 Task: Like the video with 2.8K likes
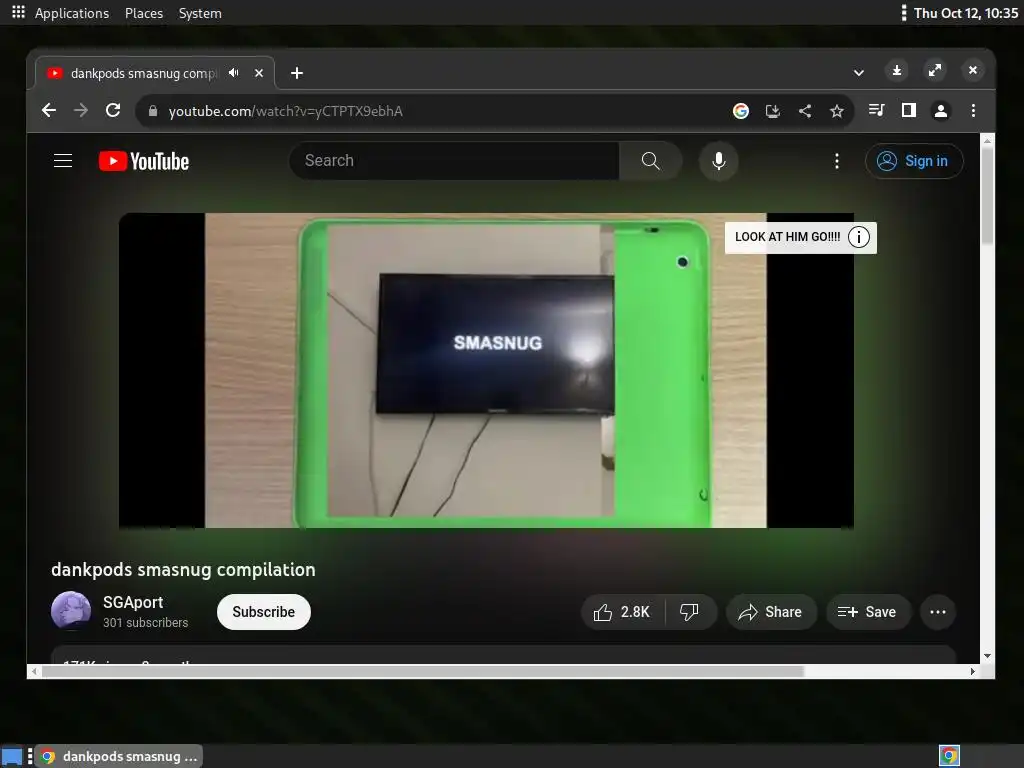pyautogui.click(x=622, y=612)
